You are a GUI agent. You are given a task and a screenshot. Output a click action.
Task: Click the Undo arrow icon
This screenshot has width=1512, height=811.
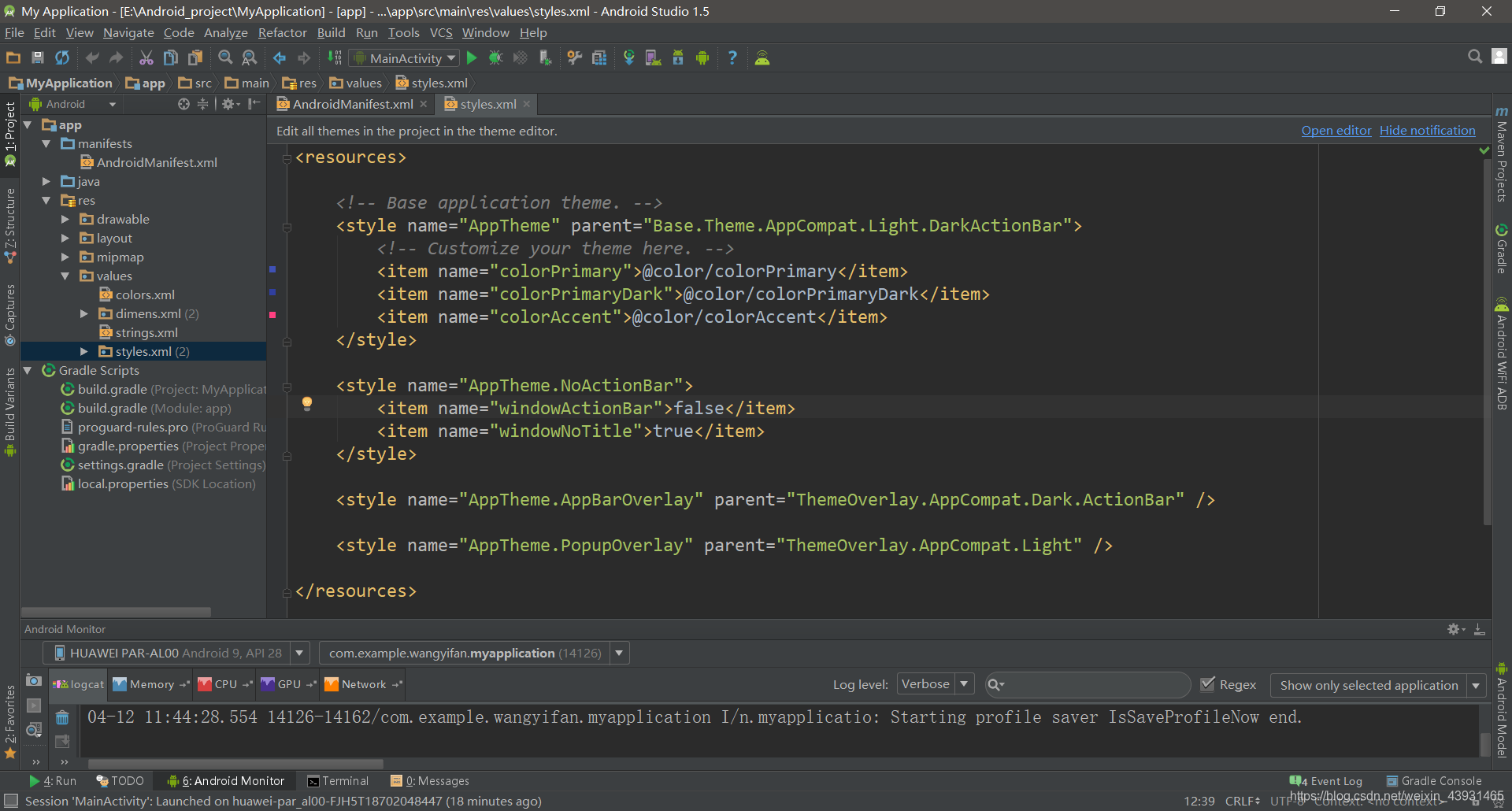pyautogui.click(x=92, y=57)
